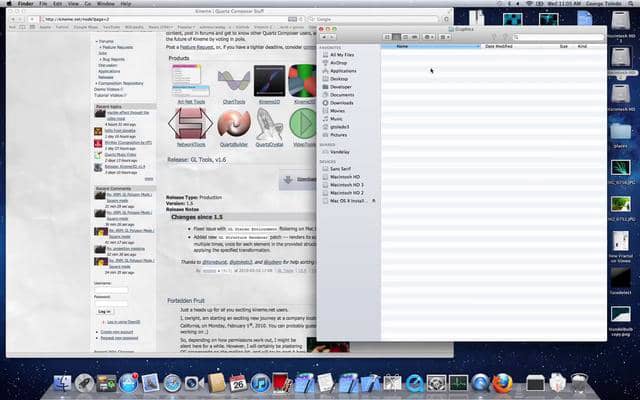Sort by the Size column header
This screenshot has width=640, height=400.
point(566,47)
